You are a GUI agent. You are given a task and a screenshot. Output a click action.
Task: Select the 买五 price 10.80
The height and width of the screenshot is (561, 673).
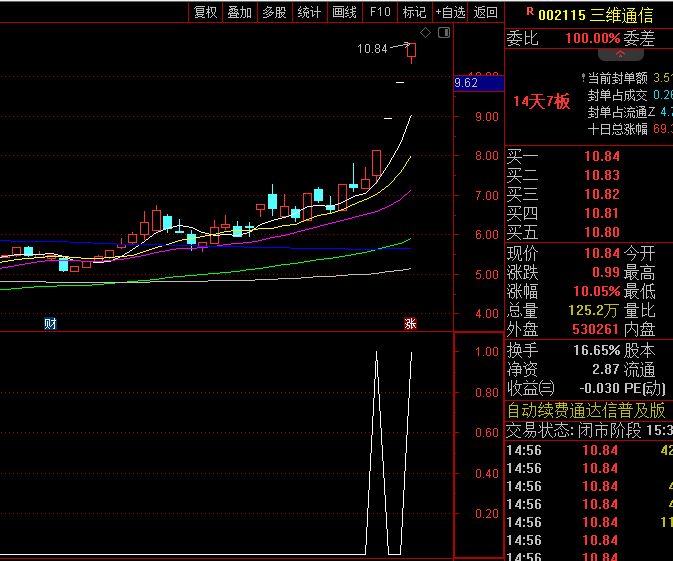pyautogui.click(x=602, y=232)
